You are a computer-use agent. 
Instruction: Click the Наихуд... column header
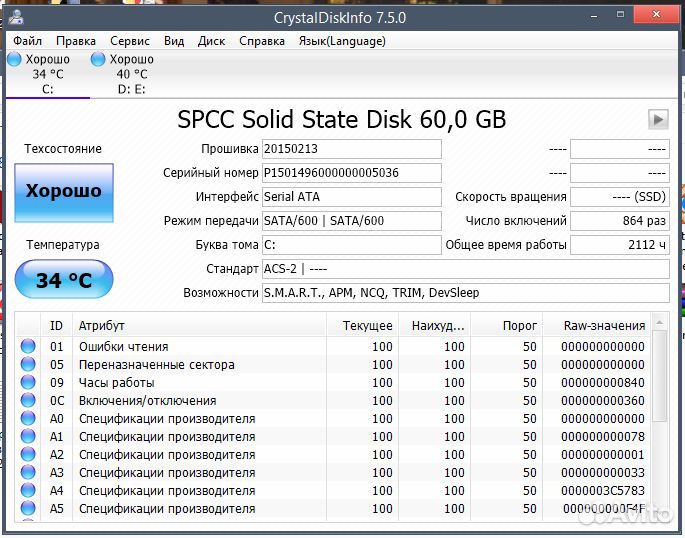(434, 326)
